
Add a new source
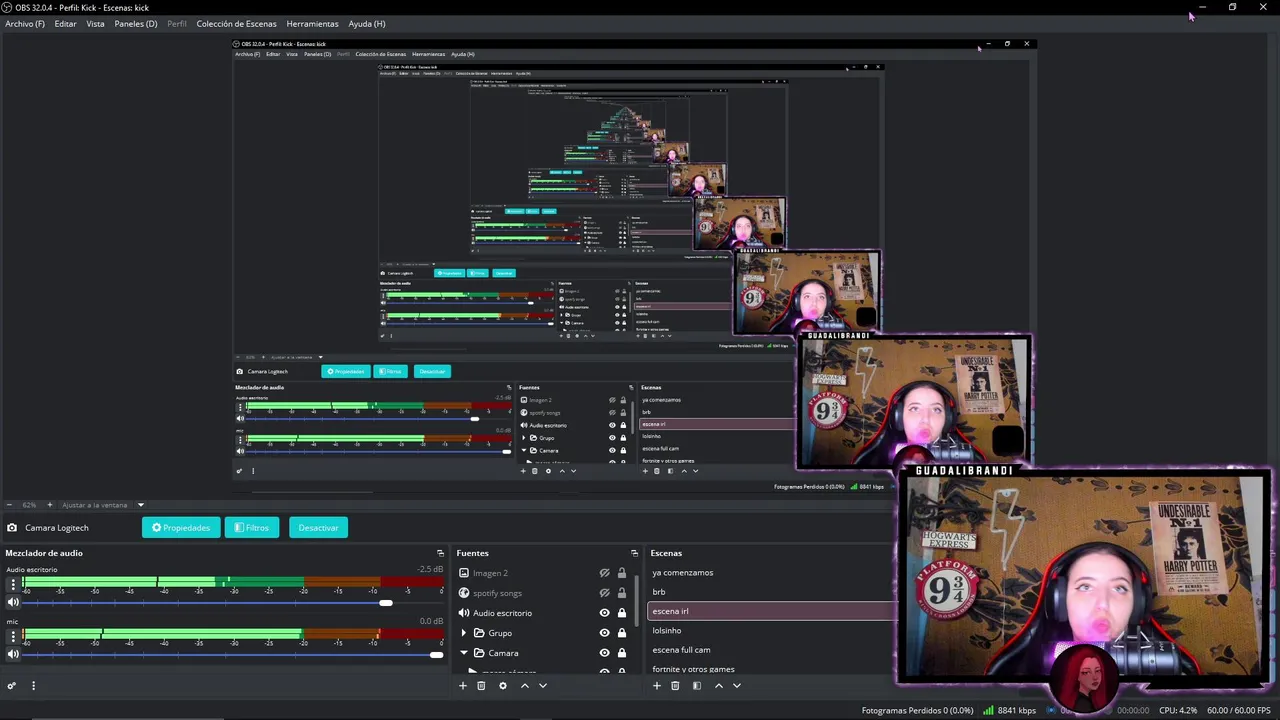pyautogui.click(x=462, y=686)
